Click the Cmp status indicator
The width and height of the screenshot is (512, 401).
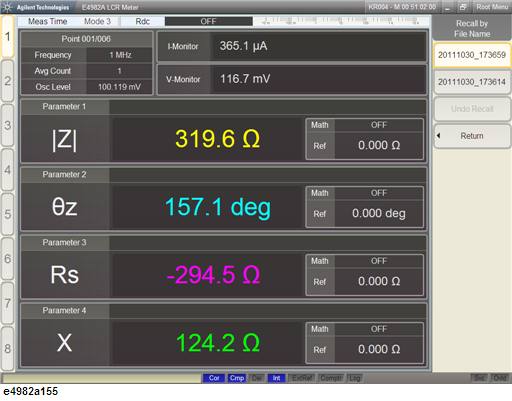pos(237,378)
